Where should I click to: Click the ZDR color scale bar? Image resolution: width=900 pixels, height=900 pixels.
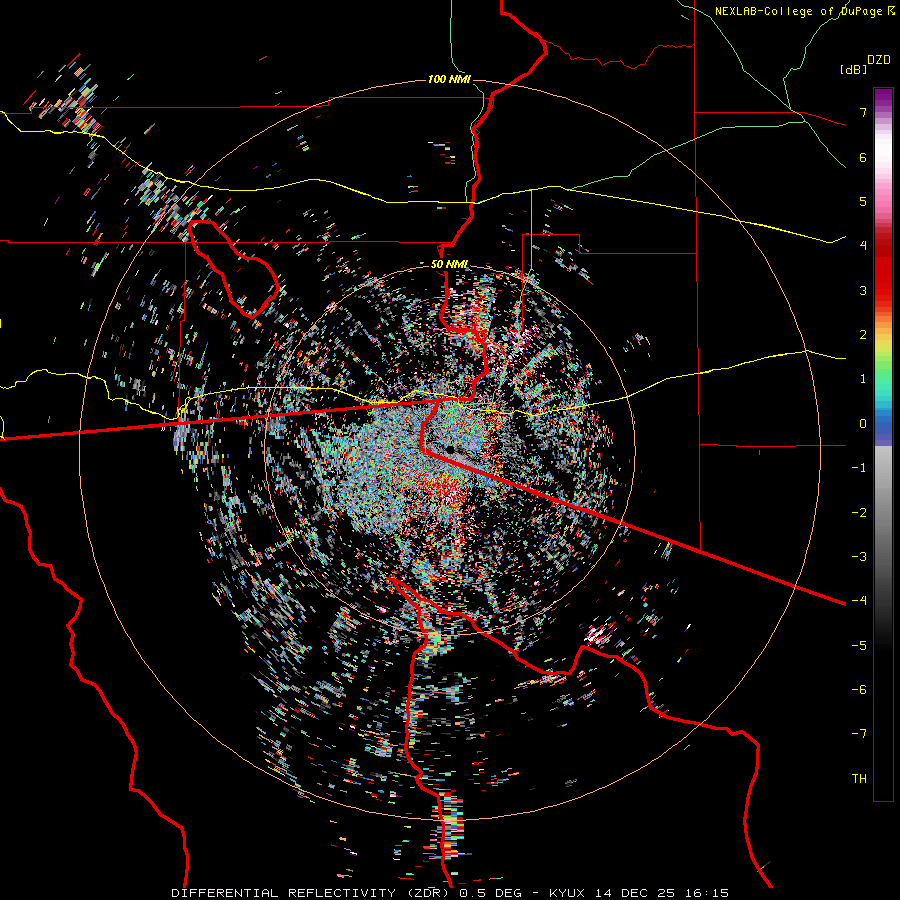883,444
